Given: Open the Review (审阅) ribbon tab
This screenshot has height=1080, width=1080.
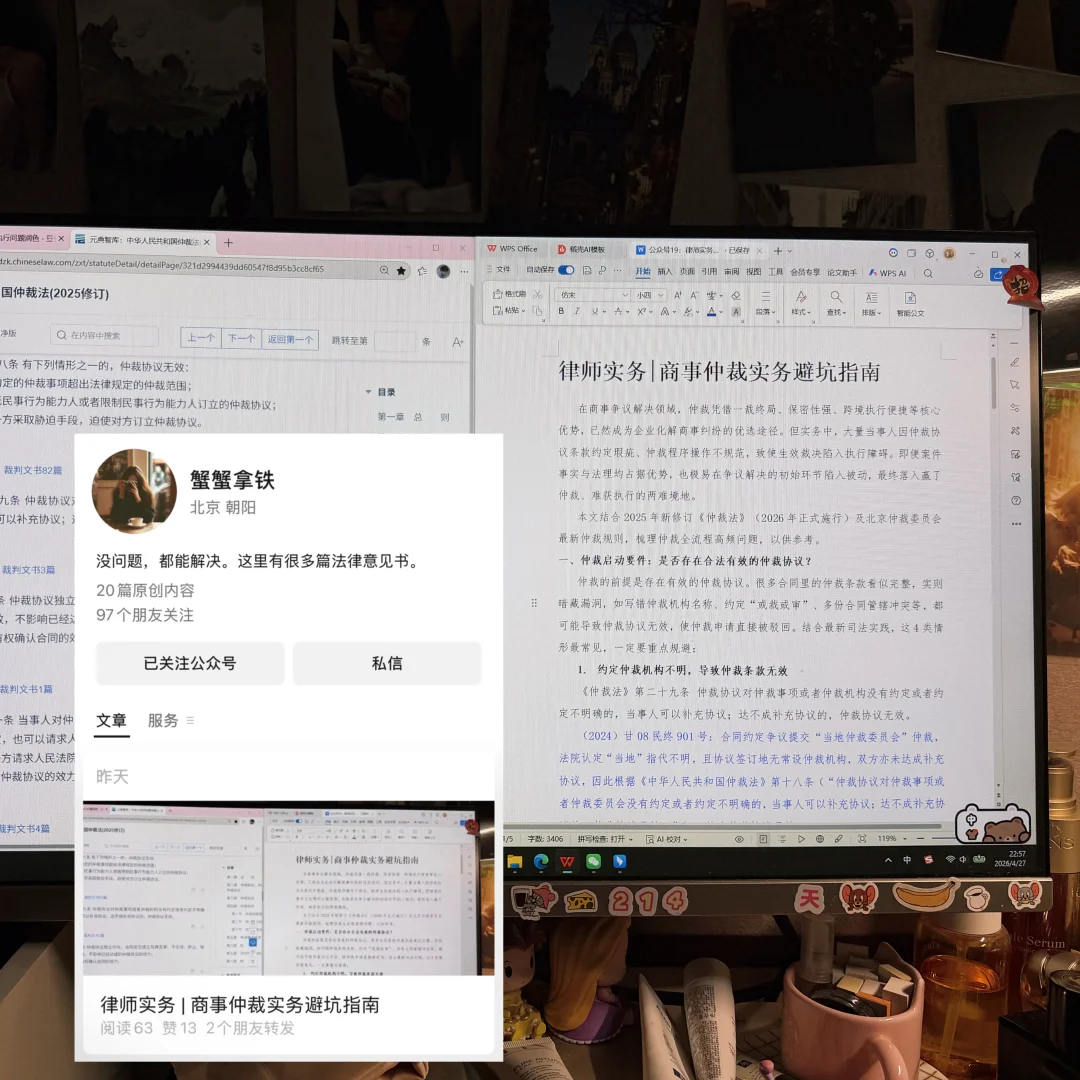Looking at the screenshot, I should coord(731,271).
